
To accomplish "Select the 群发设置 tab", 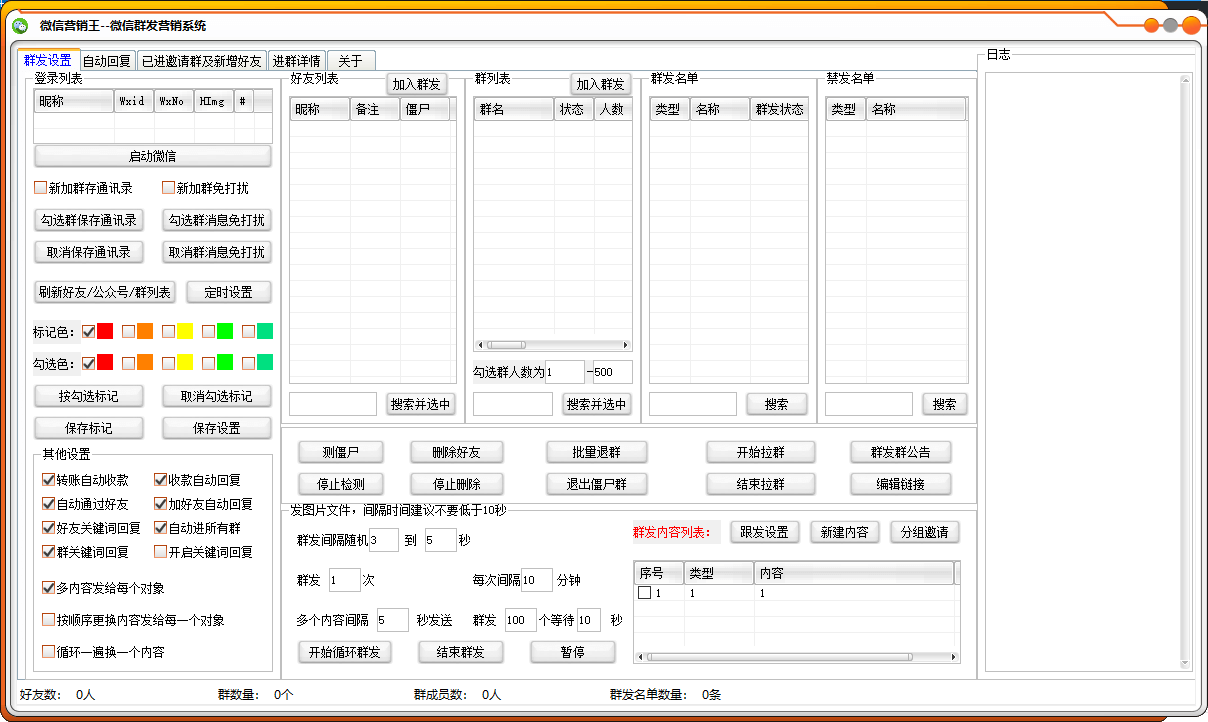I will [x=48, y=59].
